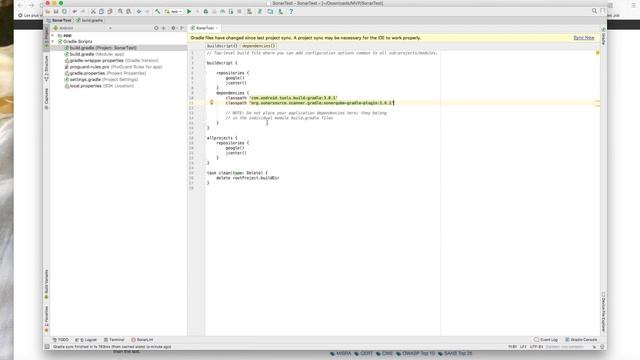
Task: Open the SonarLint tool window tab
Action: 142,340
